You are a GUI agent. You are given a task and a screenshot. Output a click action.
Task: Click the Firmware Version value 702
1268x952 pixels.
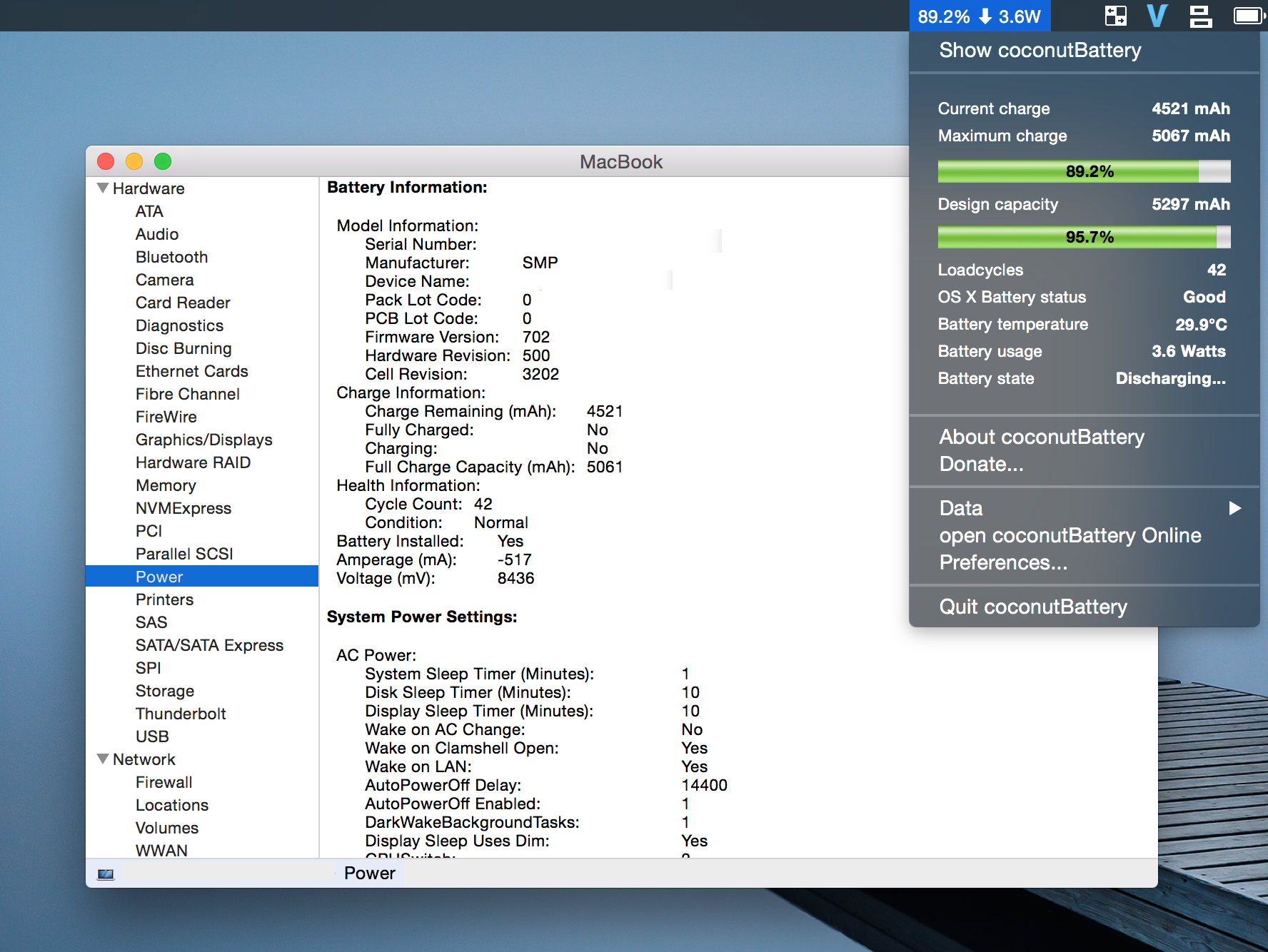coord(536,337)
